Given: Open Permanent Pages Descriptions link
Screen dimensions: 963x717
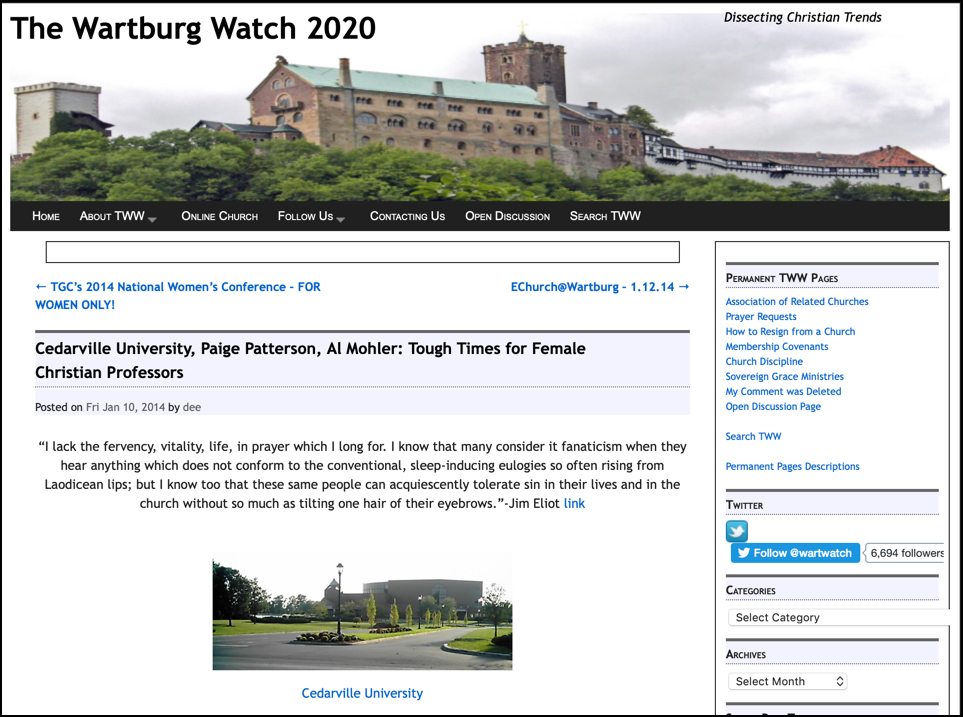Looking at the screenshot, I should click(792, 466).
